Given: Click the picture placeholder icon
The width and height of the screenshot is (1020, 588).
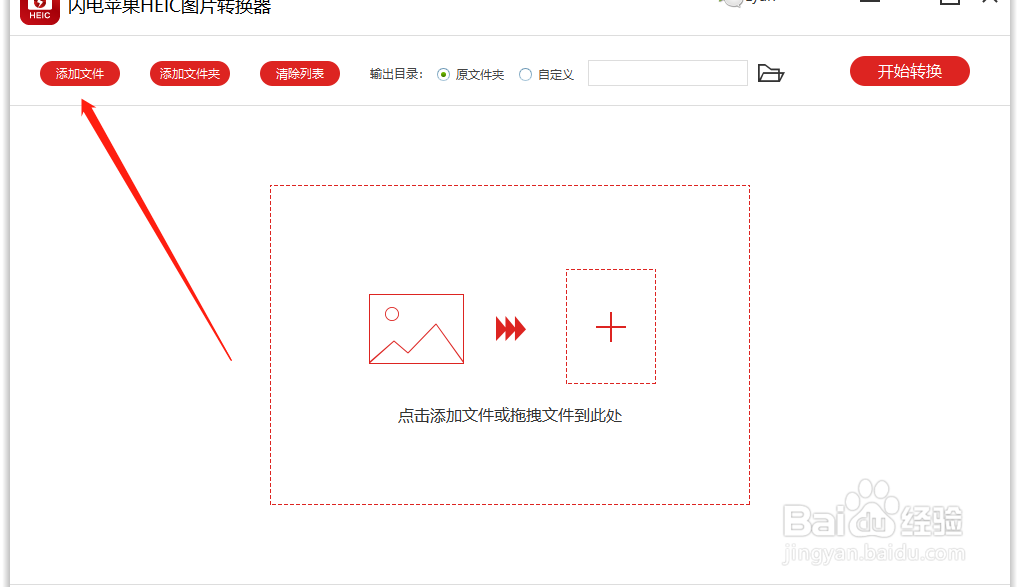Looking at the screenshot, I should (416, 328).
